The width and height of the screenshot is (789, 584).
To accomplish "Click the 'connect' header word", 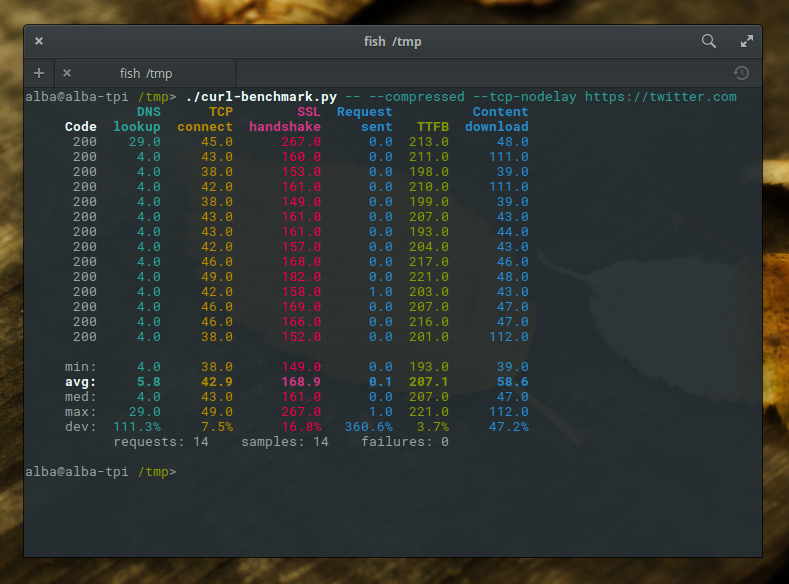I will coord(205,127).
